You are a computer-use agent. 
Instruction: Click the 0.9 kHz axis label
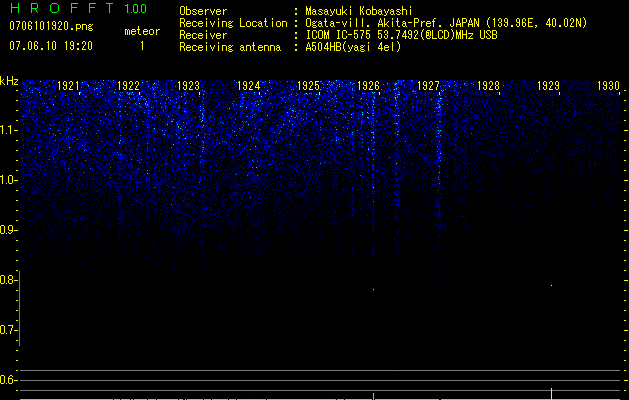(7, 230)
